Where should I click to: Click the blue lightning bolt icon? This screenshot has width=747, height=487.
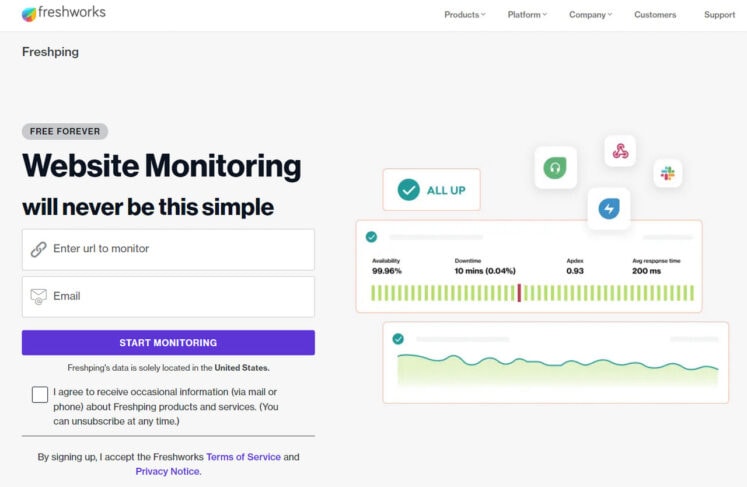[608, 208]
